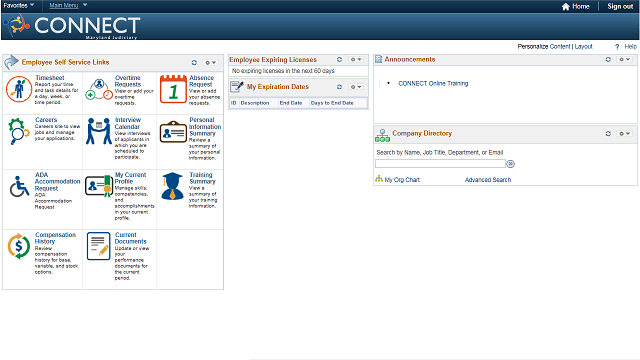Screen dimensions: 640x360
Task: Open the Interview Calendar text link
Action: point(128,123)
